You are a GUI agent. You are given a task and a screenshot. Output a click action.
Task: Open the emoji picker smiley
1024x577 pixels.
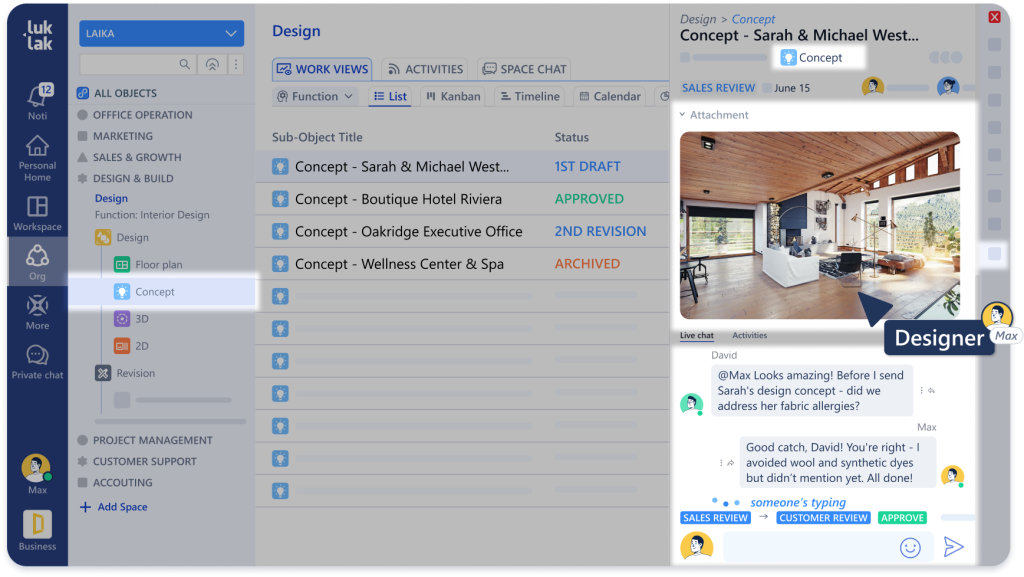[910, 547]
